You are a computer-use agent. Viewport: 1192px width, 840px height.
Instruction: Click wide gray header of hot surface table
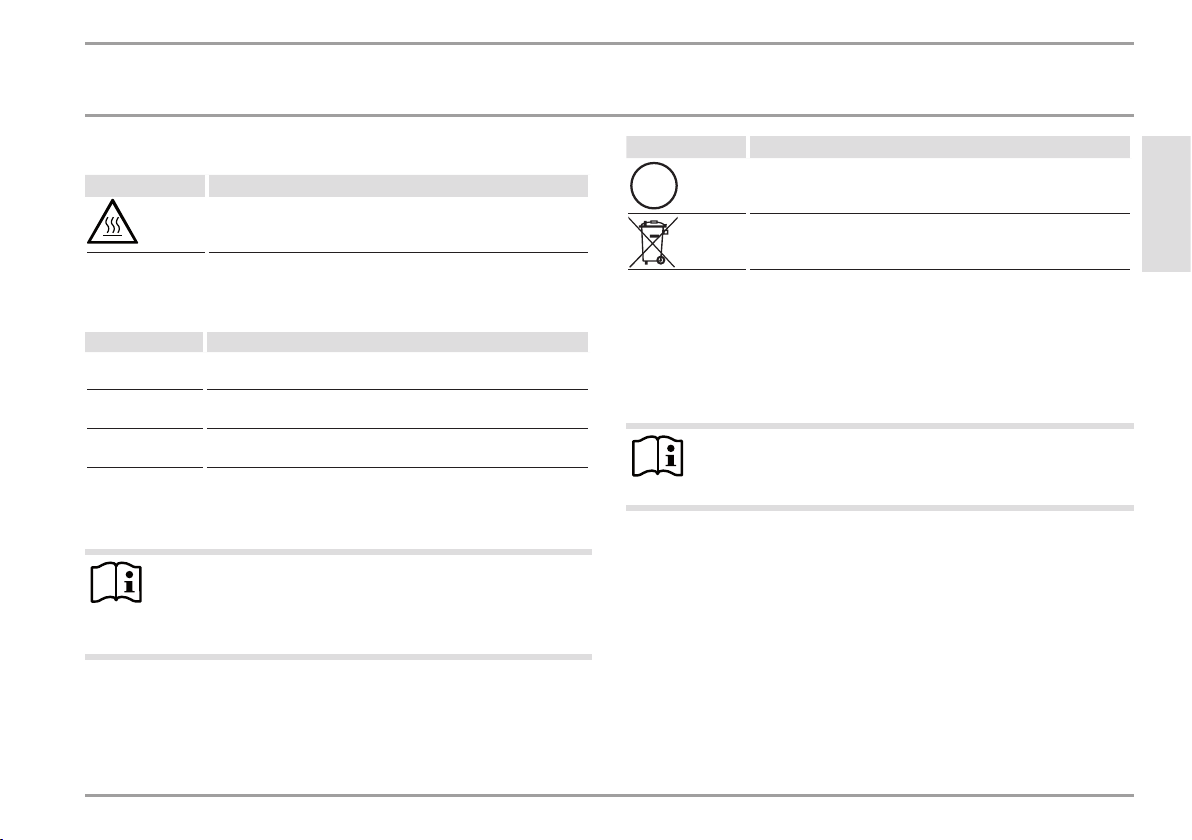[x=398, y=186]
